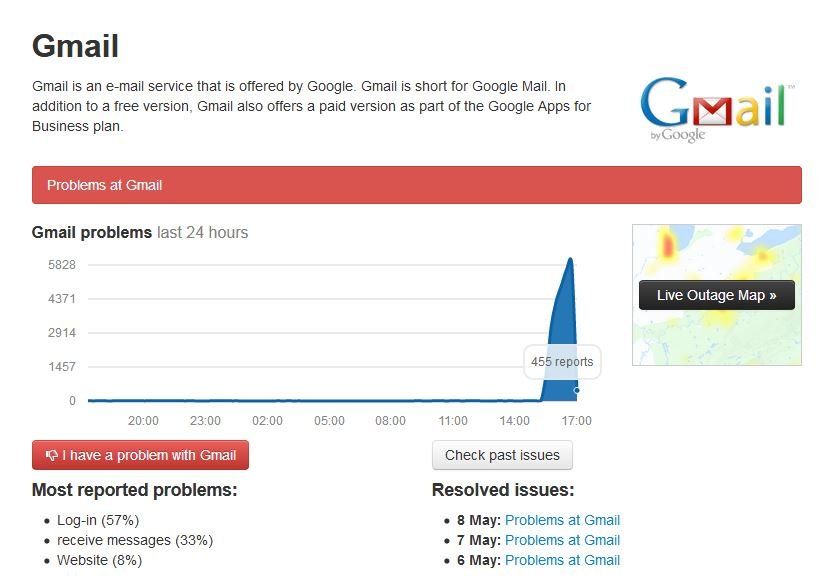This screenshot has width=819, height=587.
Task: Click the 5828 value on chart axis
Action: coord(62,265)
